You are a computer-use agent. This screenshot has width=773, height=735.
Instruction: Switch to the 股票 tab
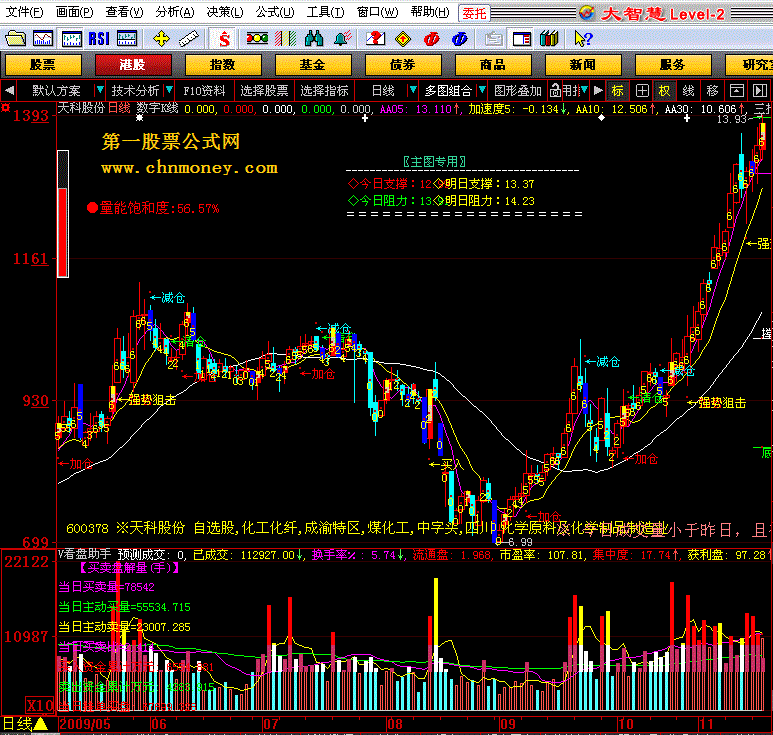43,65
